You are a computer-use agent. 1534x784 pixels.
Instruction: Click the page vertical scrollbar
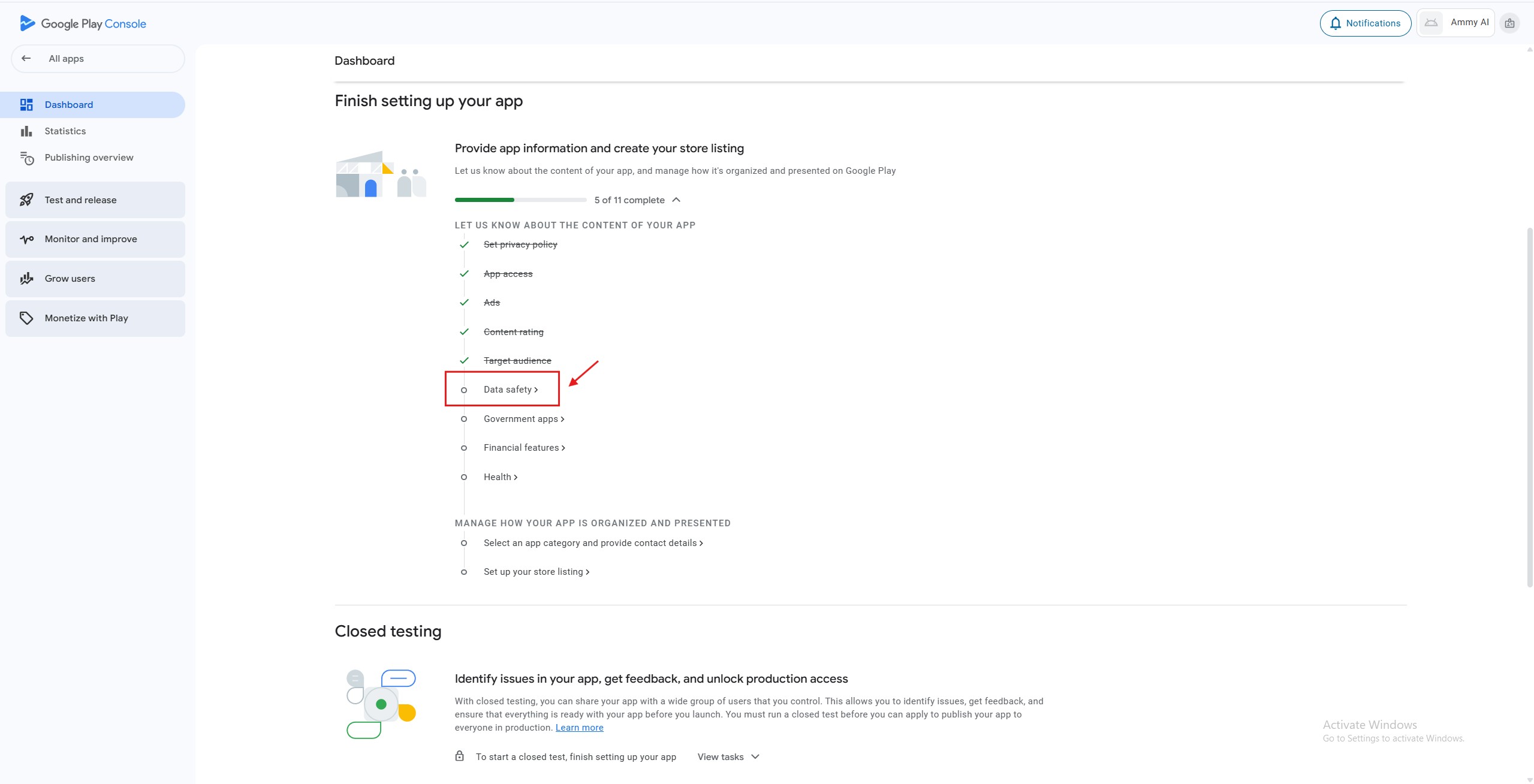click(1529, 408)
